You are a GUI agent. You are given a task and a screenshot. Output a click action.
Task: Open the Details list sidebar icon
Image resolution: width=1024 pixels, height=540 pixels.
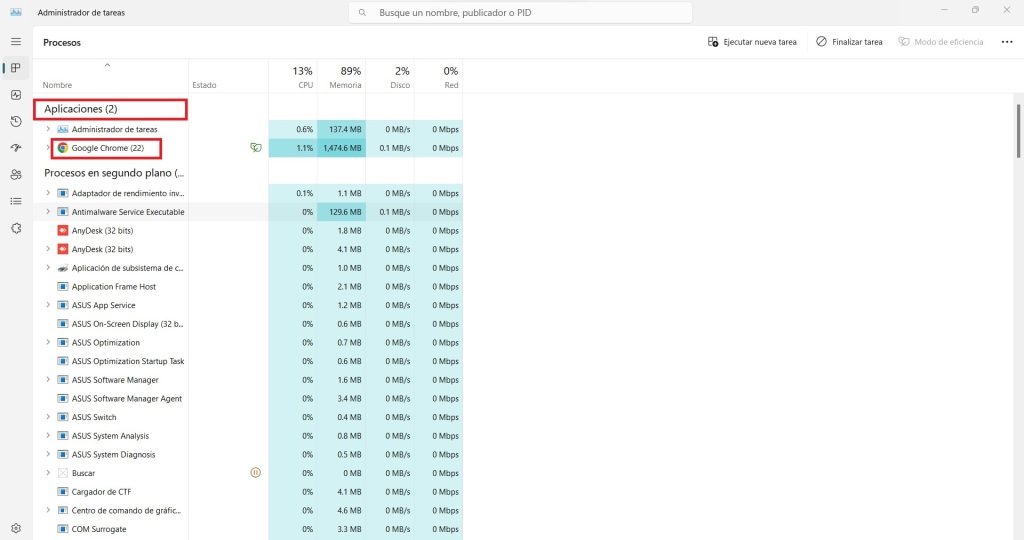coord(16,202)
